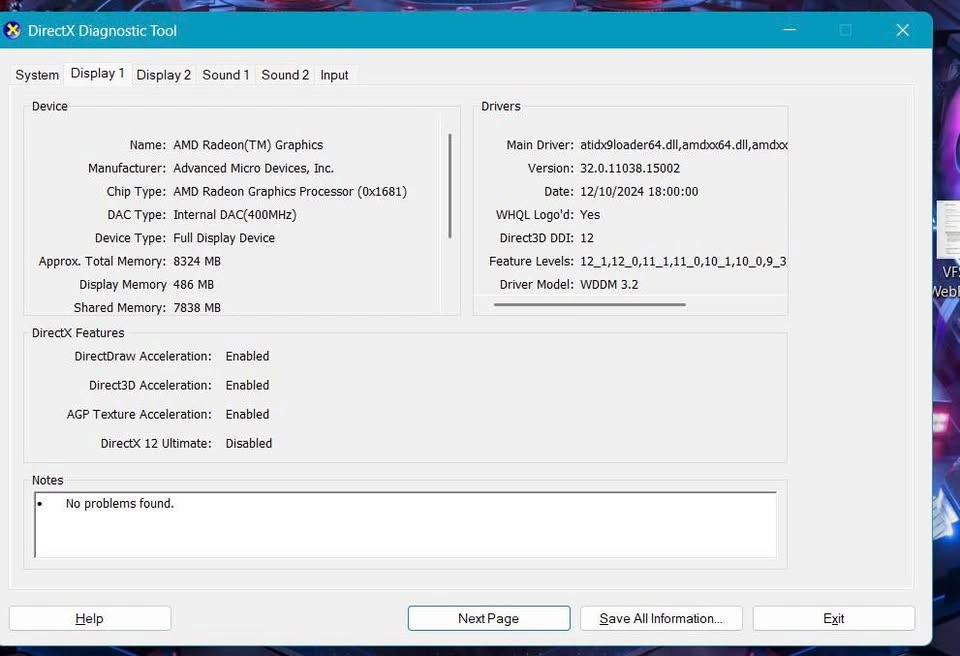The width and height of the screenshot is (960, 656).
Task: Click 'Advanced Micro Devices, Inc.' manufacturer value
Action: click(253, 168)
